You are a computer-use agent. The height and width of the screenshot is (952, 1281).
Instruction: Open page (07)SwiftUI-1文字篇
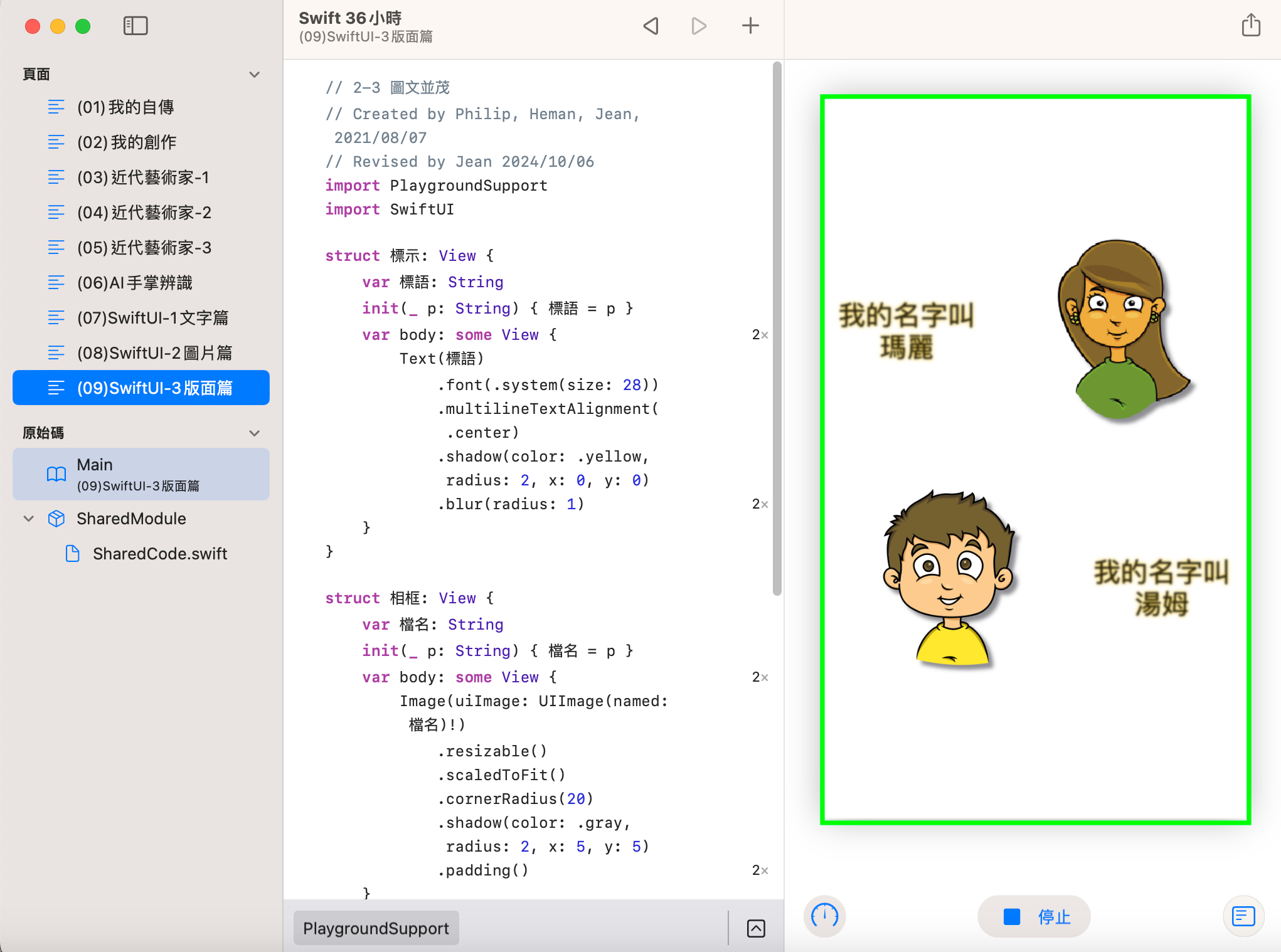coord(152,318)
